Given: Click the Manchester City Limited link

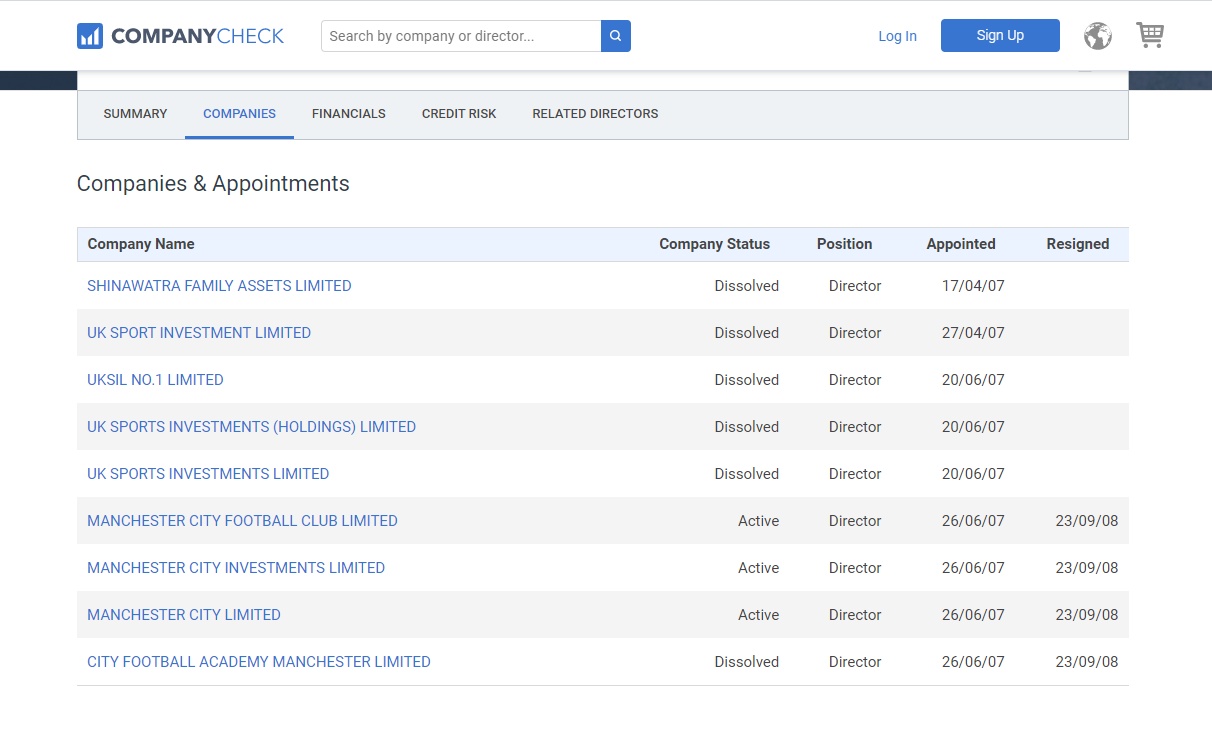Looking at the screenshot, I should (x=184, y=615).
